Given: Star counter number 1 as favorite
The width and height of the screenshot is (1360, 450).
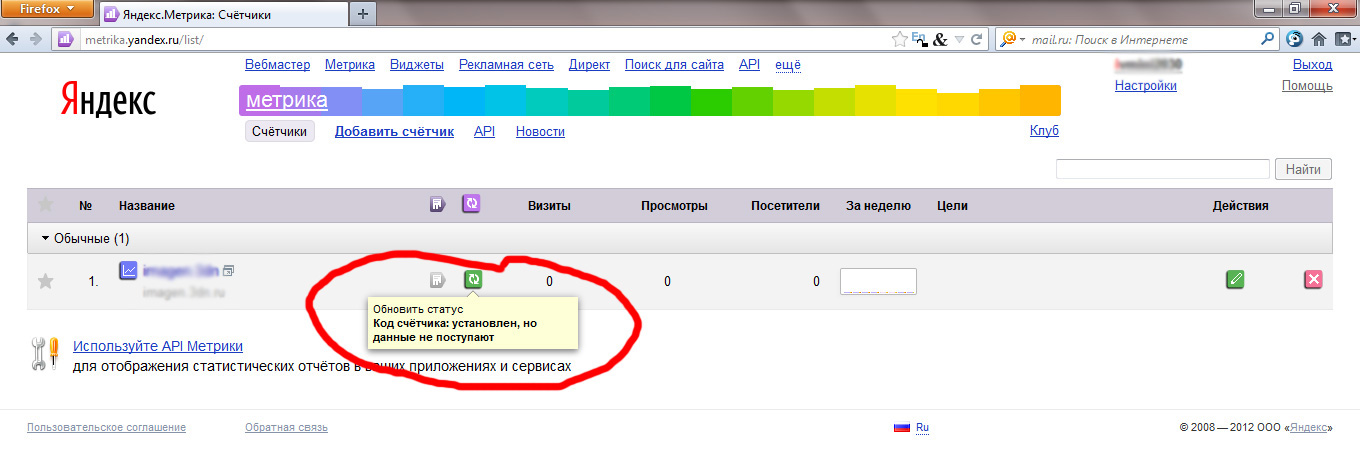Looking at the screenshot, I should click(x=45, y=282).
